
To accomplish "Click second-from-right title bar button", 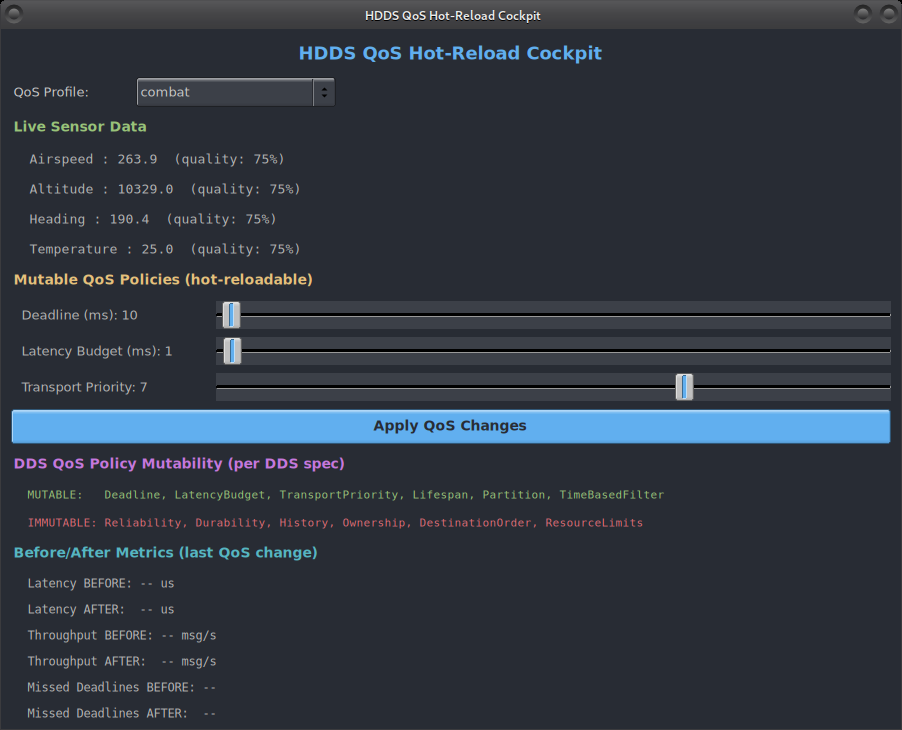I will 863,14.
